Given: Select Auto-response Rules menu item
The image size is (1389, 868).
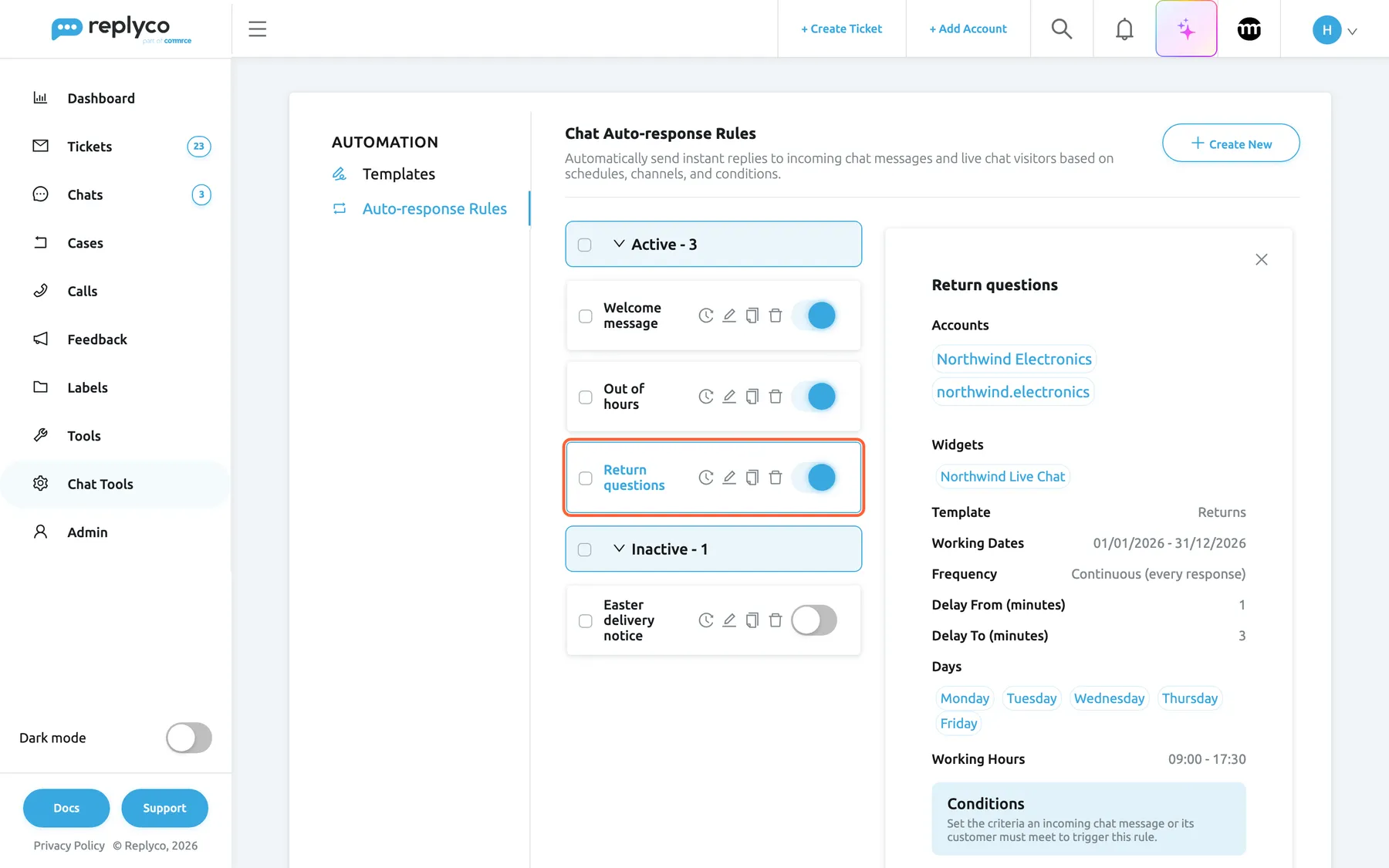Looking at the screenshot, I should [434, 209].
